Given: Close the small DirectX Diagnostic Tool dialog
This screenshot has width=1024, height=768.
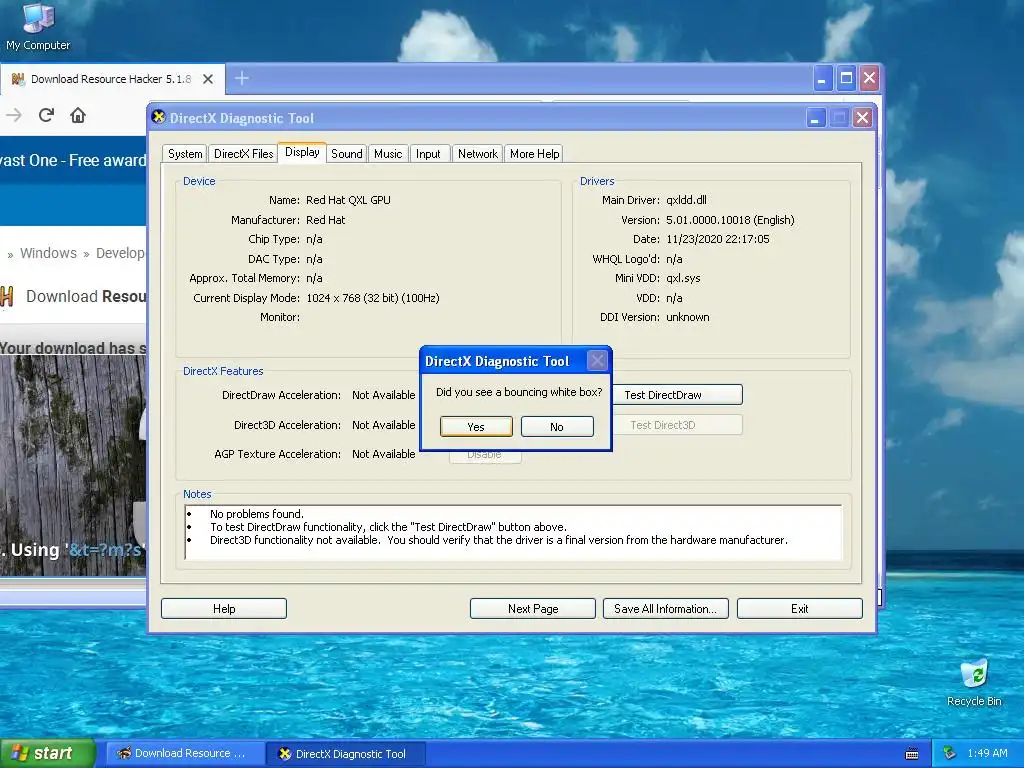Looking at the screenshot, I should [x=597, y=360].
